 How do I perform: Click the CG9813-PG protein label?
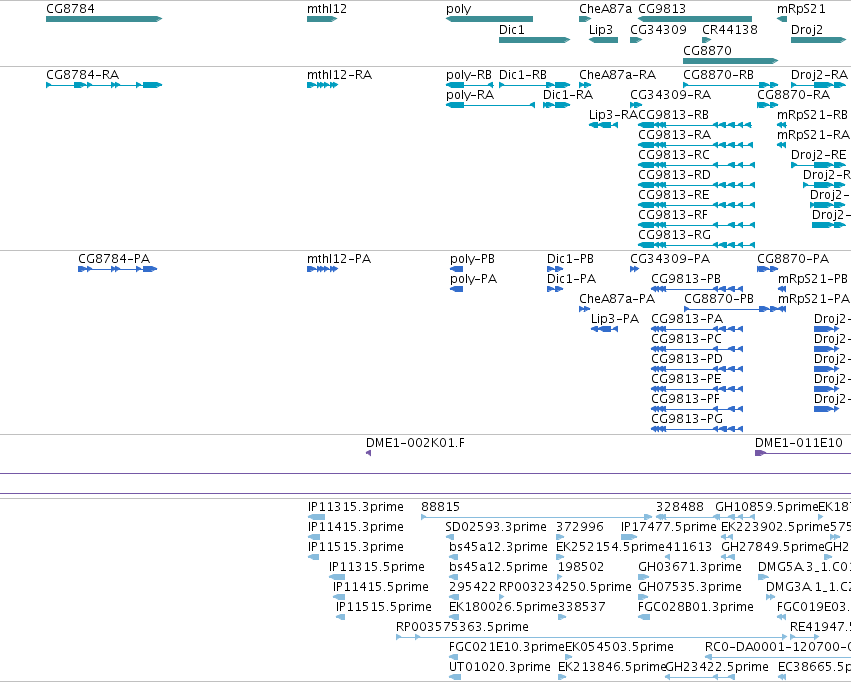point(687,419)
